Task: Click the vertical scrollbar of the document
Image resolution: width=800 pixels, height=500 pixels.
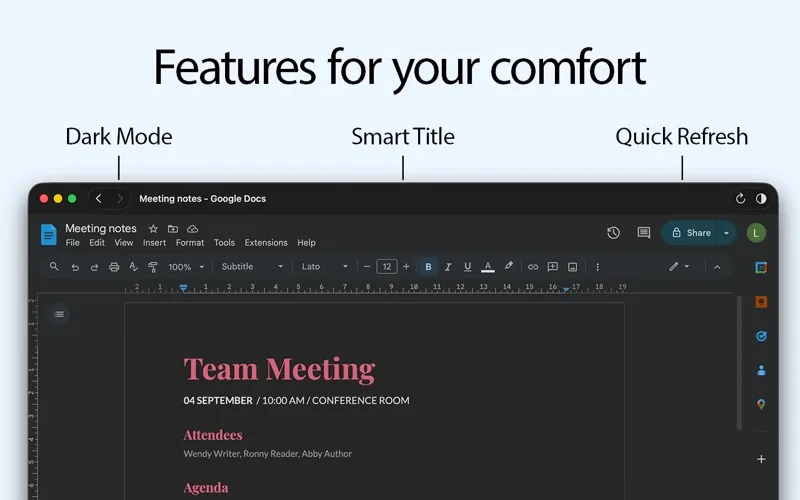Action: [x=739, y=362]
